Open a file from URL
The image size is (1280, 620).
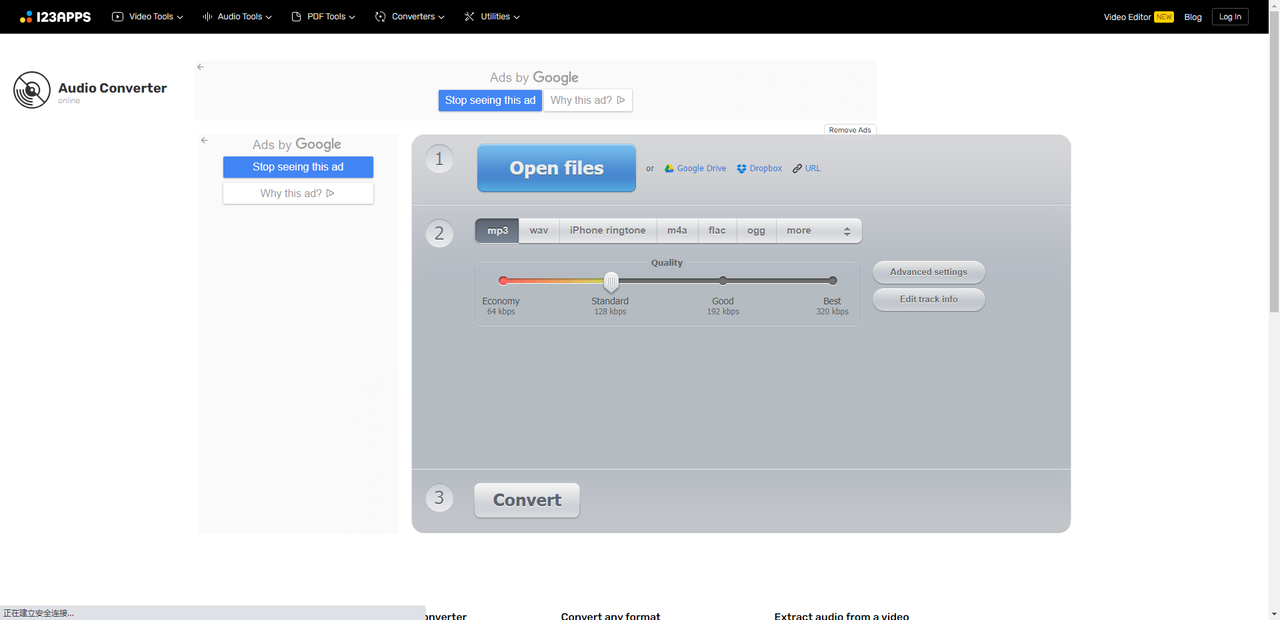pyautogui.click(x=807, y=169)
